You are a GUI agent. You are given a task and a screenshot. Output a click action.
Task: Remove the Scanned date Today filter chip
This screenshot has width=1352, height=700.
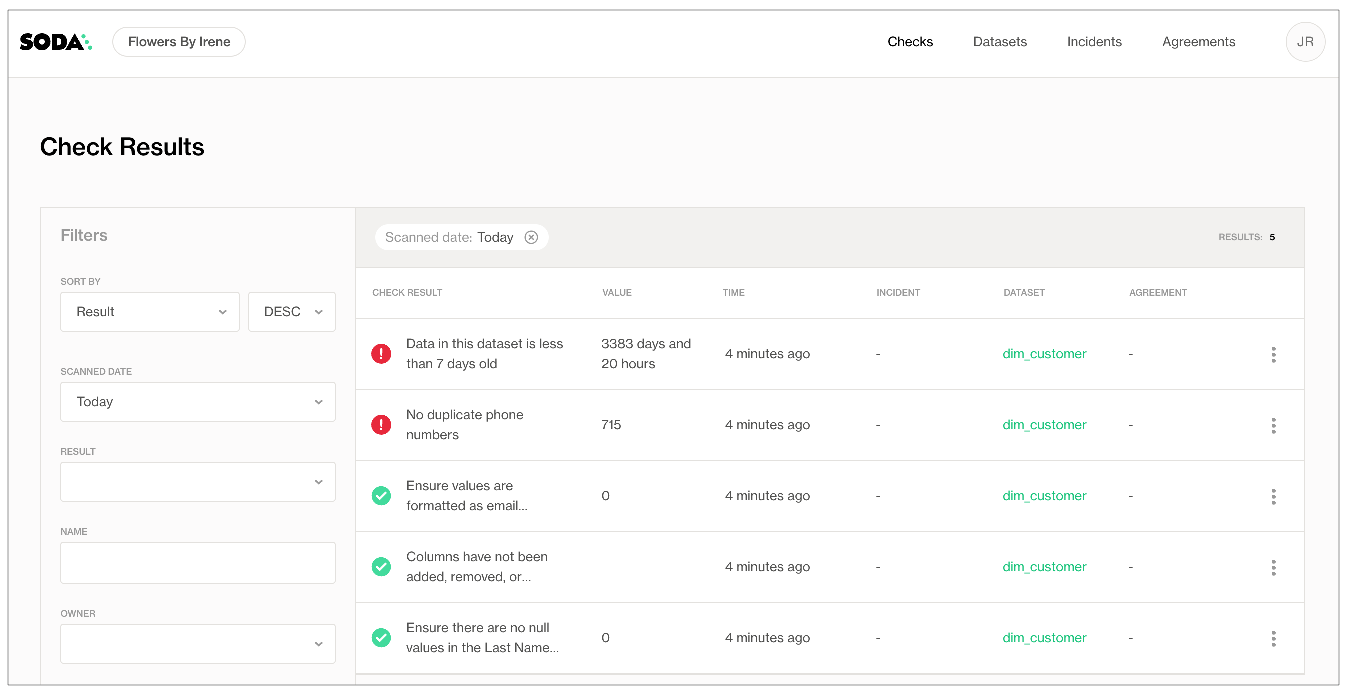[531, 238]
